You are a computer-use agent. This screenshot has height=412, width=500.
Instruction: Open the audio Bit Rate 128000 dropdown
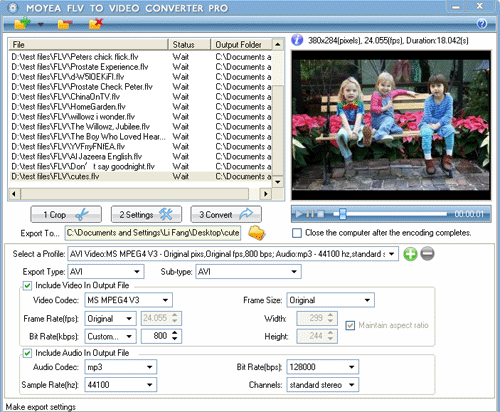pos(352,367)
